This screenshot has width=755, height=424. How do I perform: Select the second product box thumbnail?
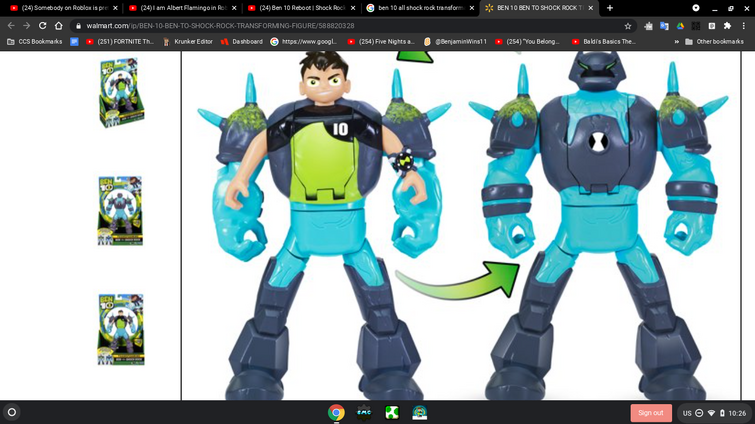click(120, 211)
